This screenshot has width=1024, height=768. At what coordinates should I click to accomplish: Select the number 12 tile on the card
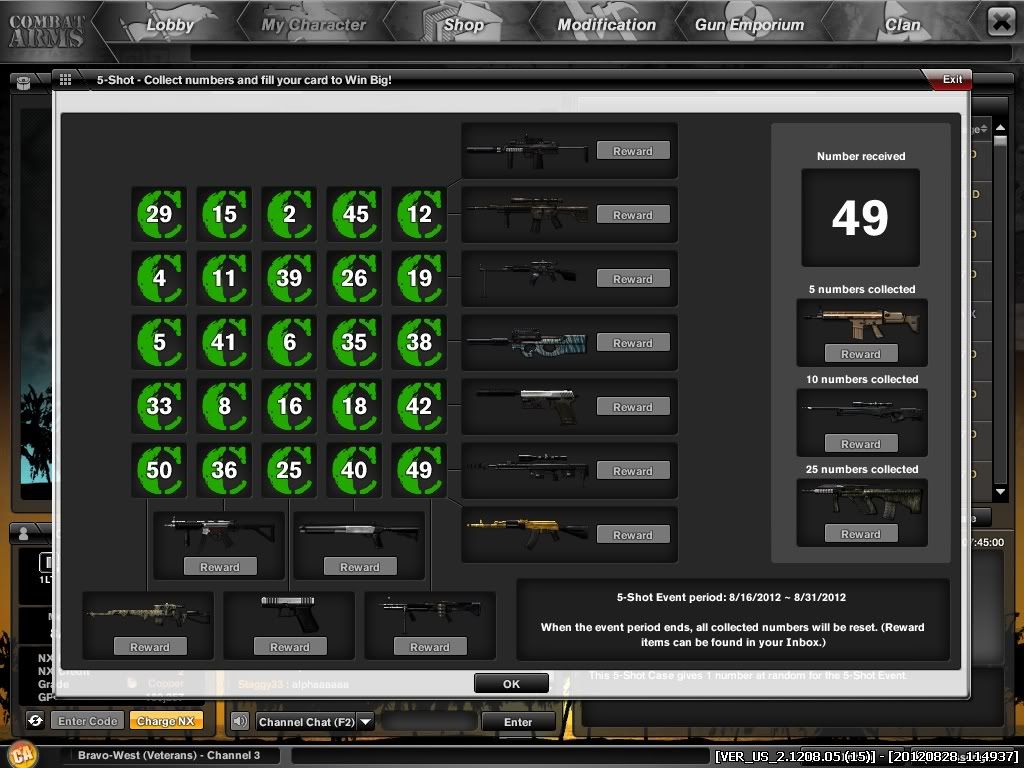[x=419, y=213]
